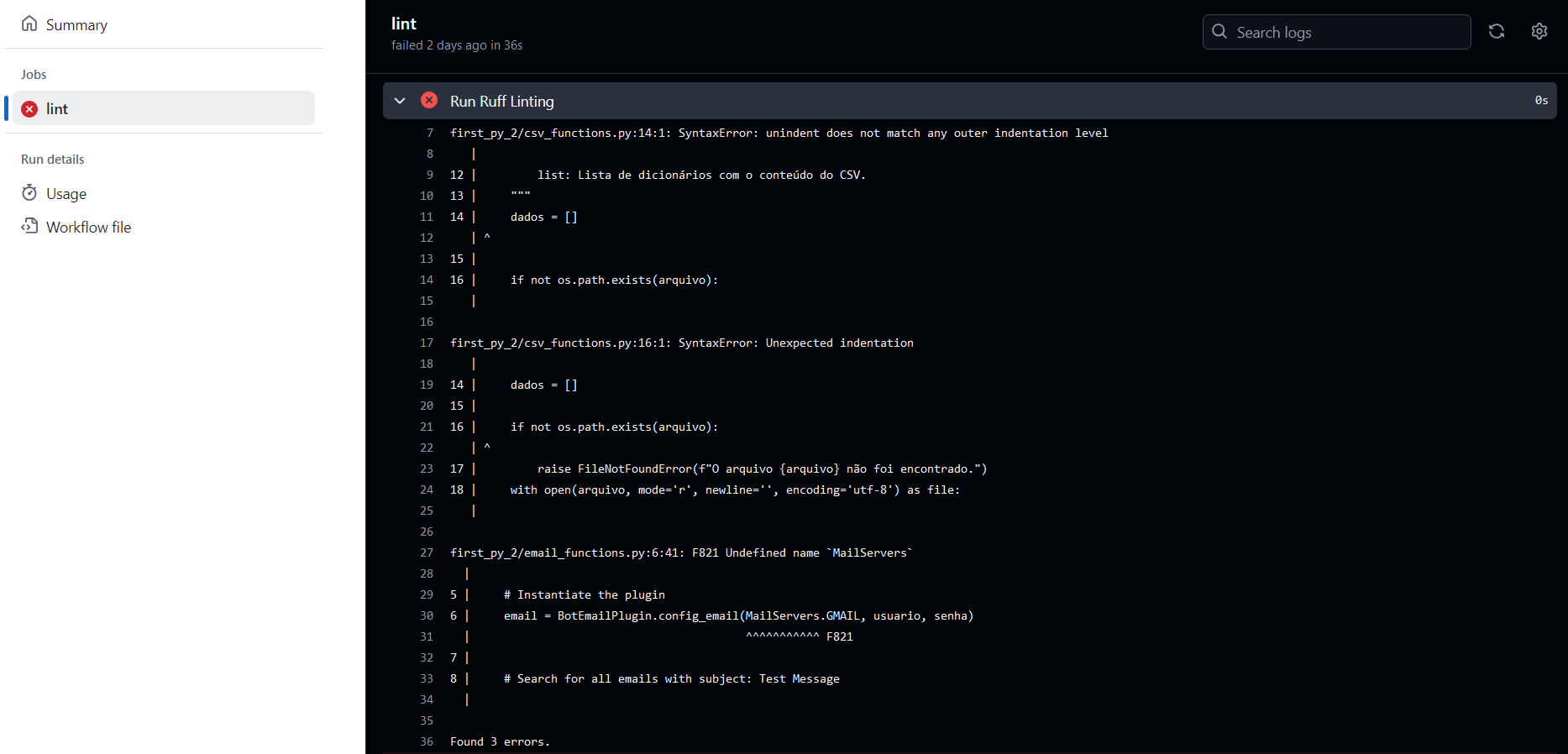This screenshot has height=754, width=1568.
Task: Click log line number 7
Action: pos(430,133)
